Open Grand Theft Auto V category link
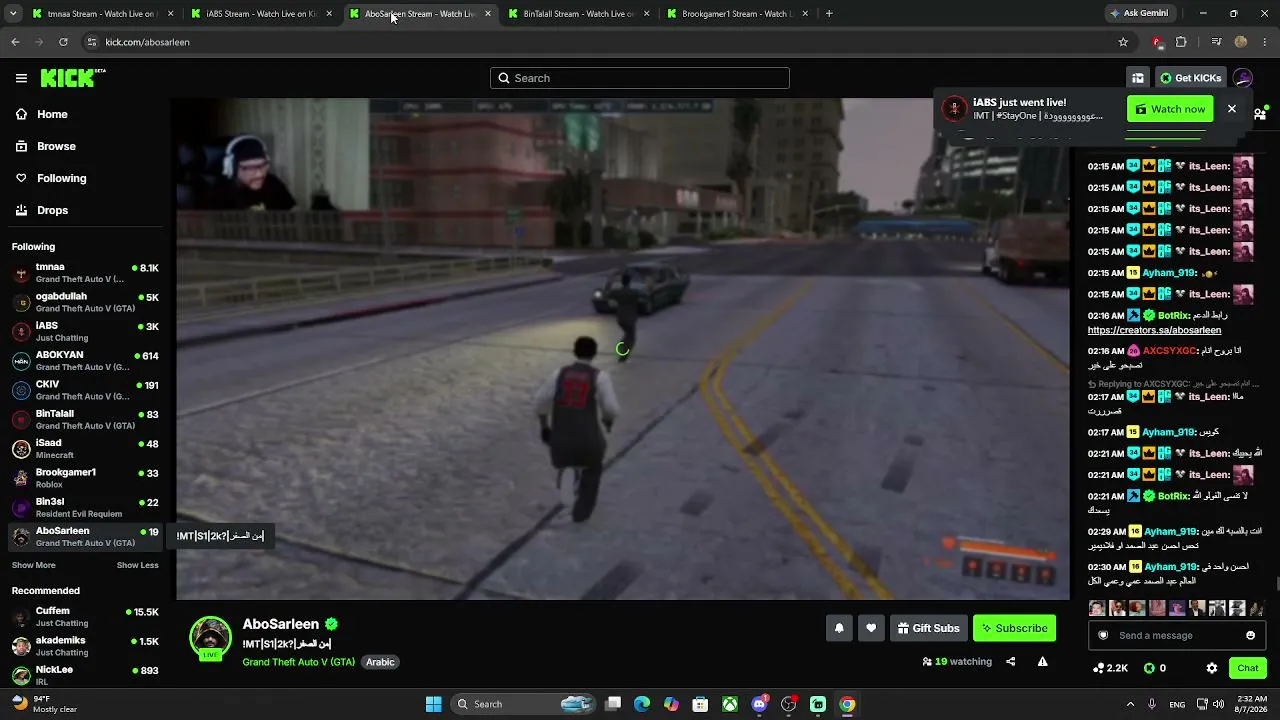 coord(298,662)
